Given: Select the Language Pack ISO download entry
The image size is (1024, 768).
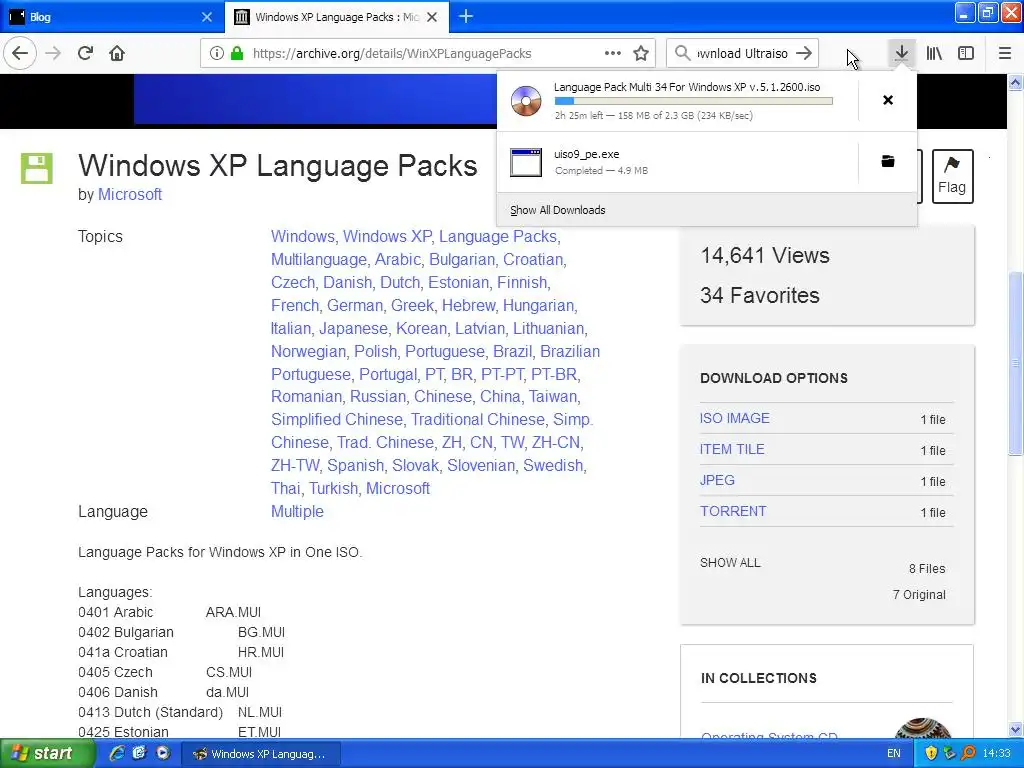Looking at the screenshot, I should 677,101.
